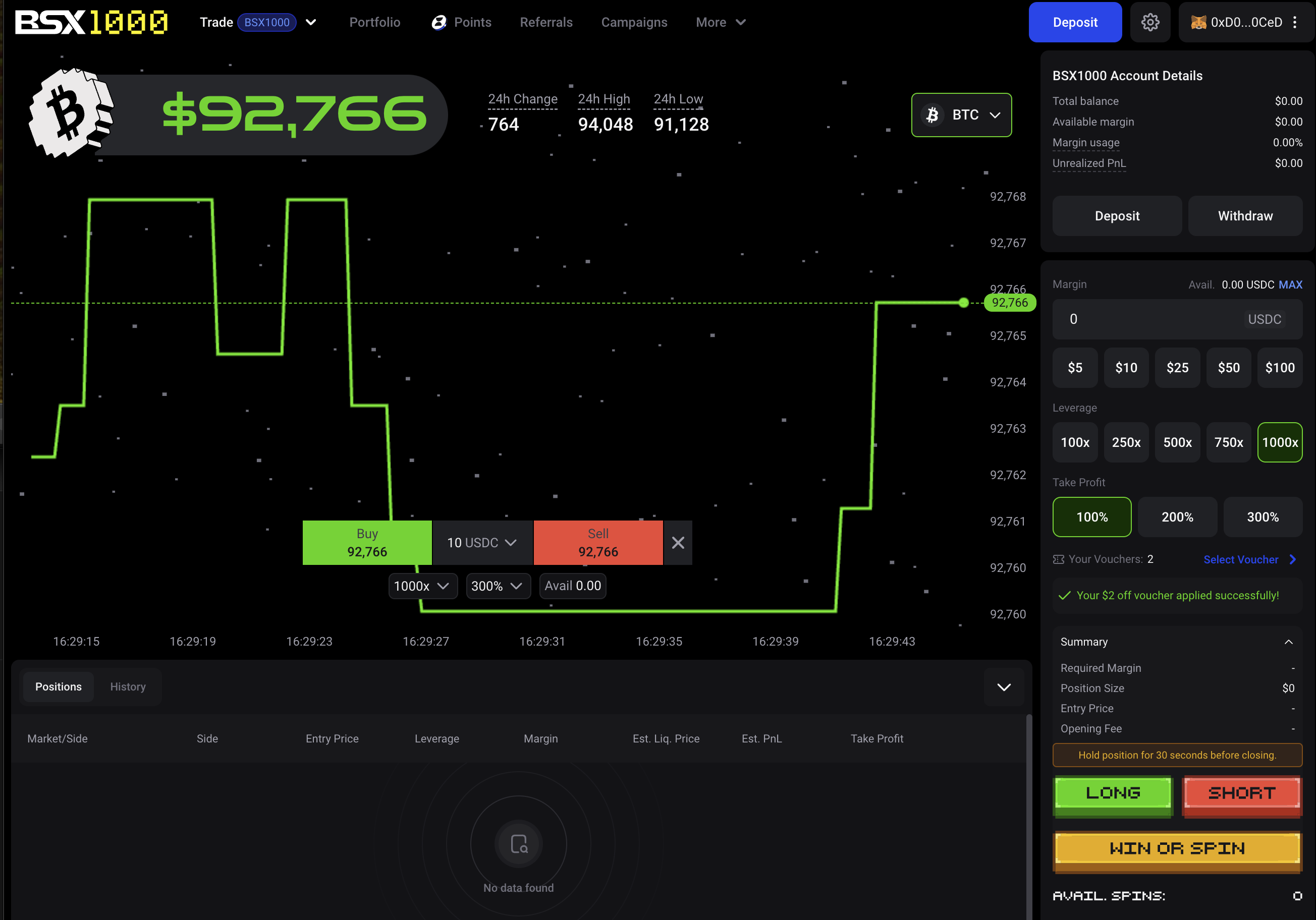Click the MetaMask fox wallet icon

coord(1198,22)
